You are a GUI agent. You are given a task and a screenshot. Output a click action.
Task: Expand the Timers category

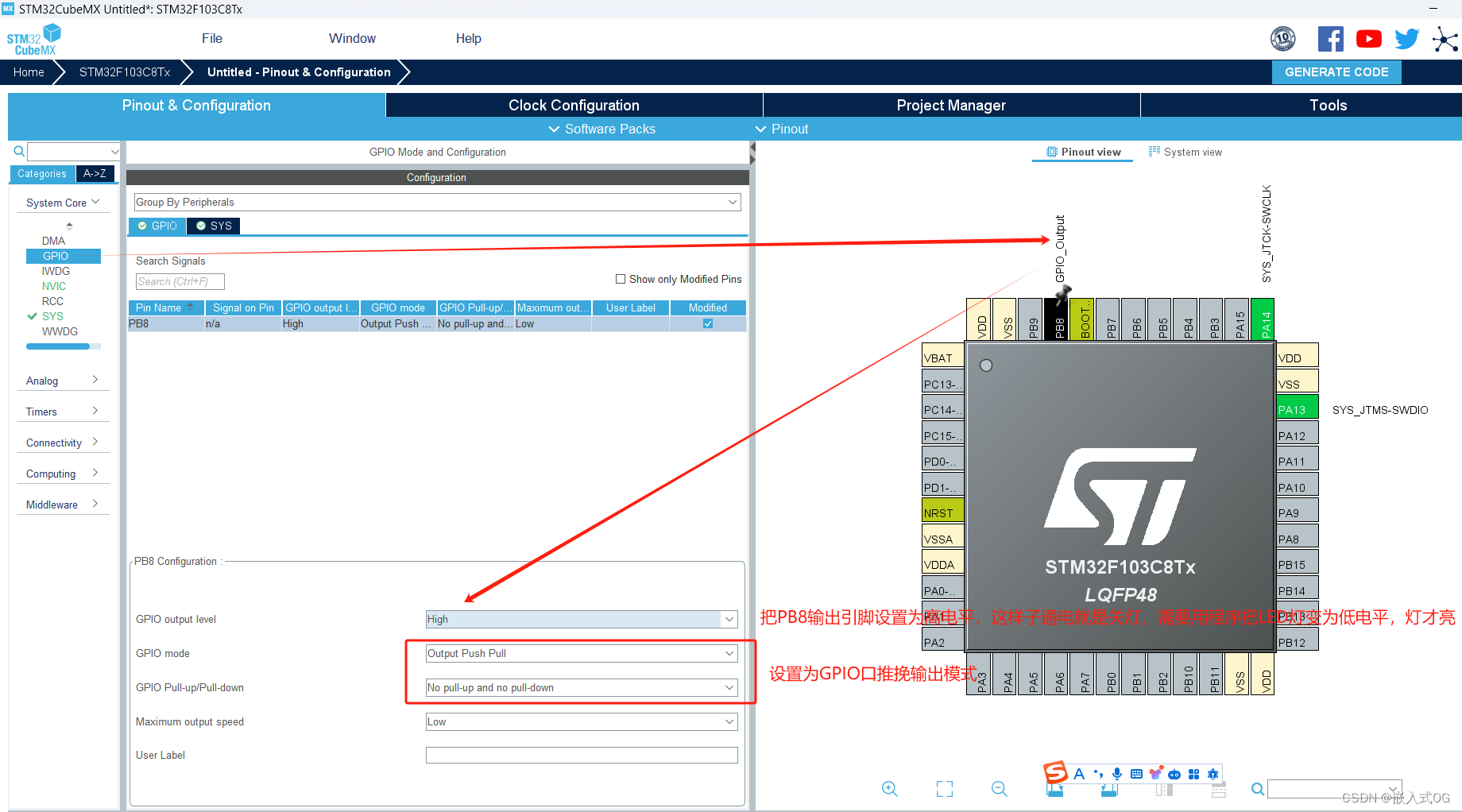point(63,412)
